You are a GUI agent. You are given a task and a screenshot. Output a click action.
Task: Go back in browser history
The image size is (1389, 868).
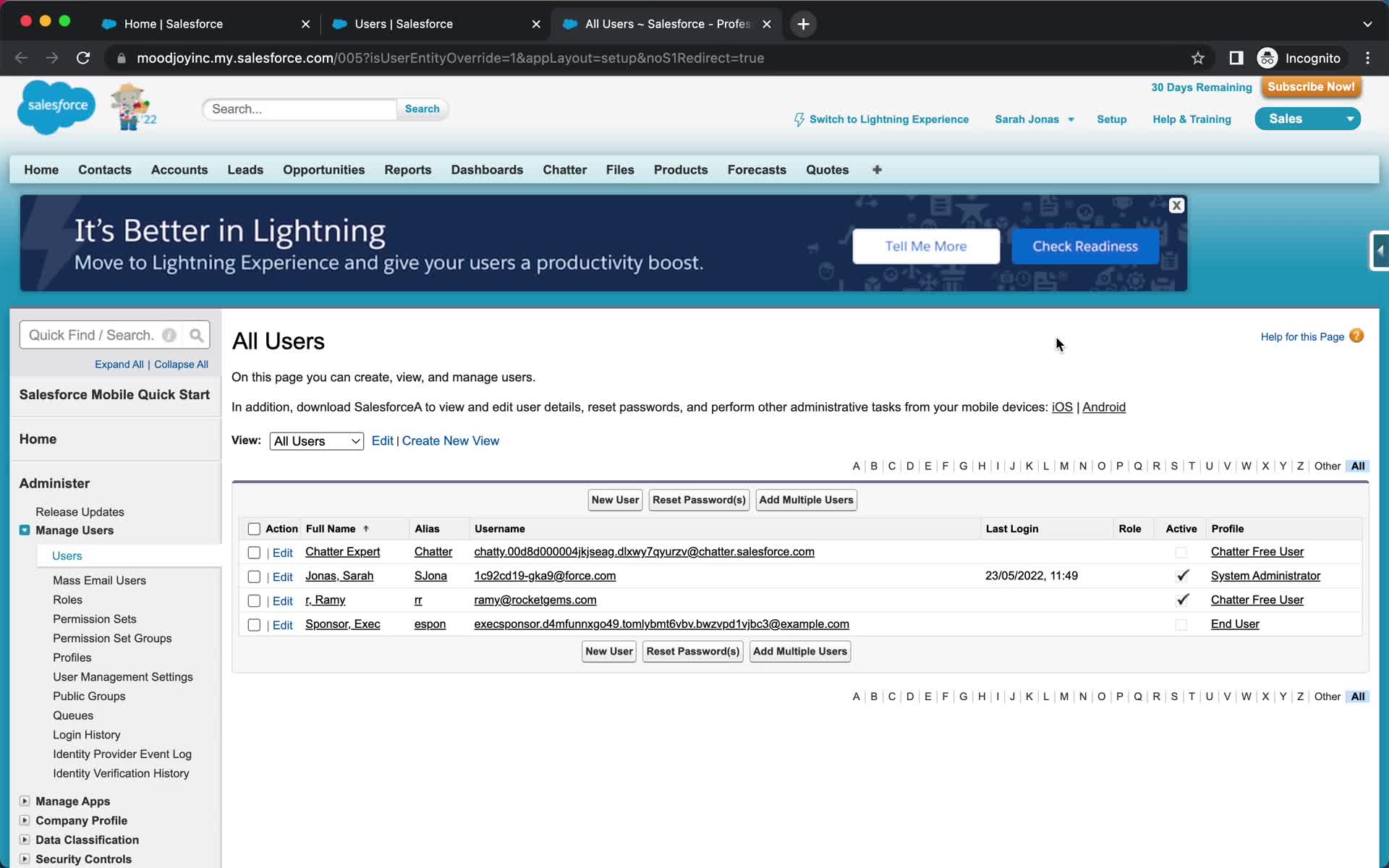tap(21, 58)
